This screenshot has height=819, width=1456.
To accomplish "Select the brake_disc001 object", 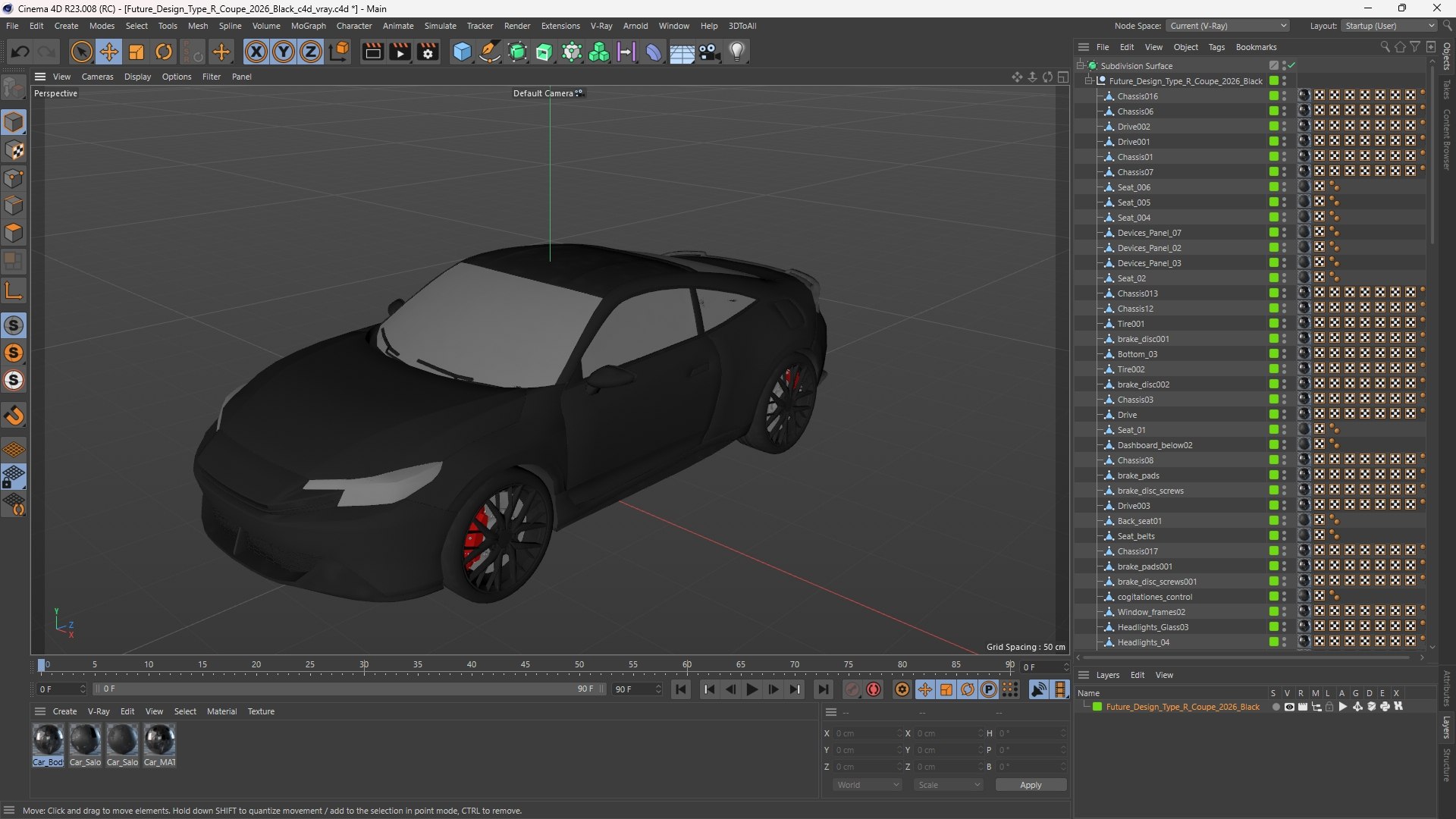I will [x=1143, y=339].
